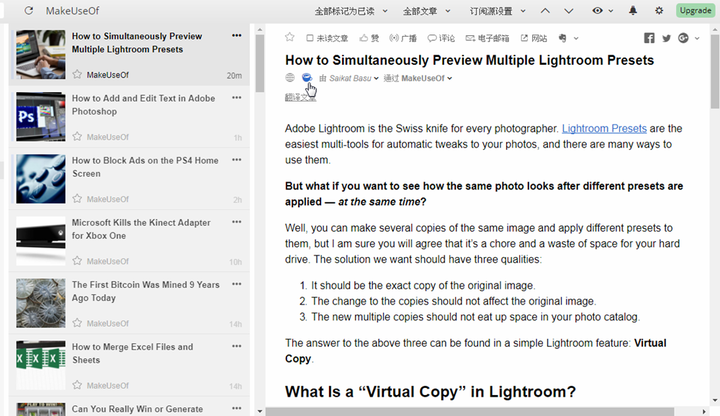The height and width of the screenshot is (416, 720).
Task: Click the PS4 controller thumbnail
Action: point(41,179)
